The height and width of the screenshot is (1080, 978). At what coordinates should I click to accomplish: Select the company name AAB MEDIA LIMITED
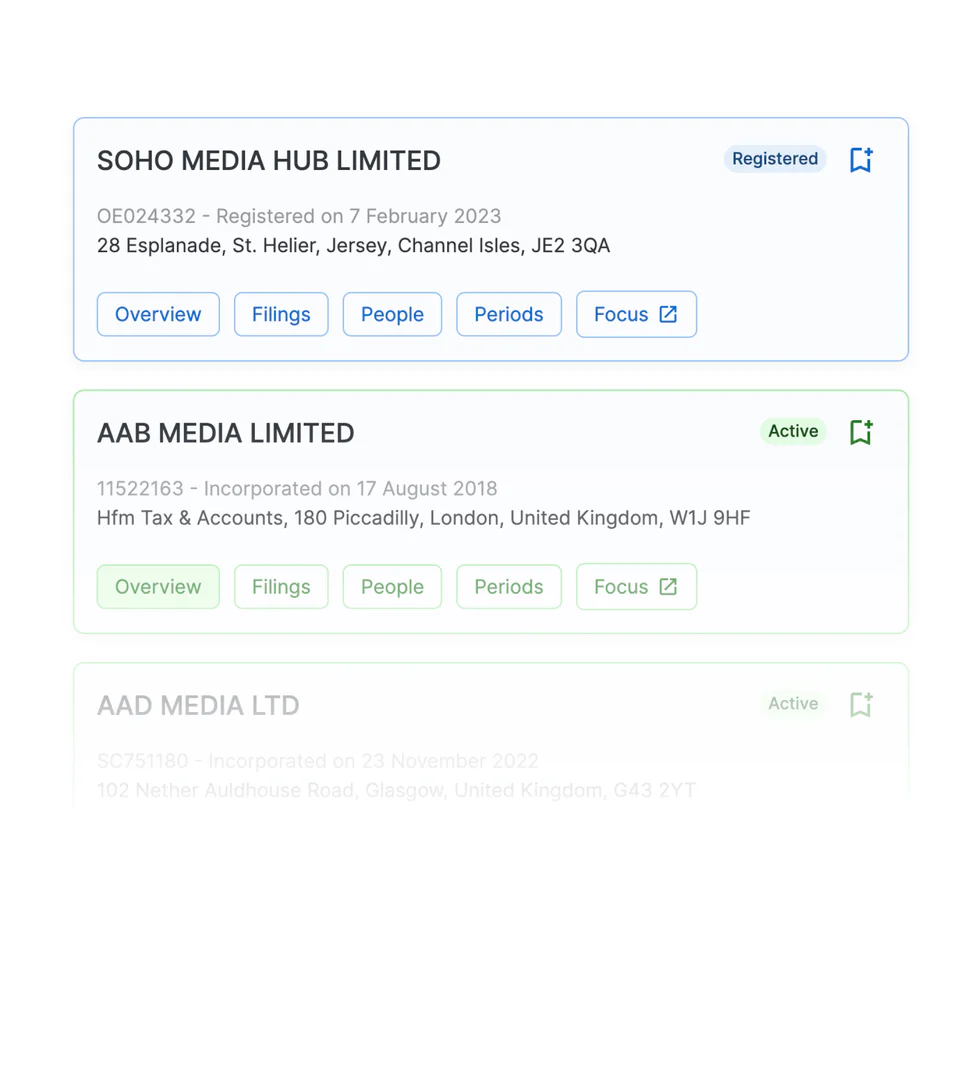pos(225,432)
